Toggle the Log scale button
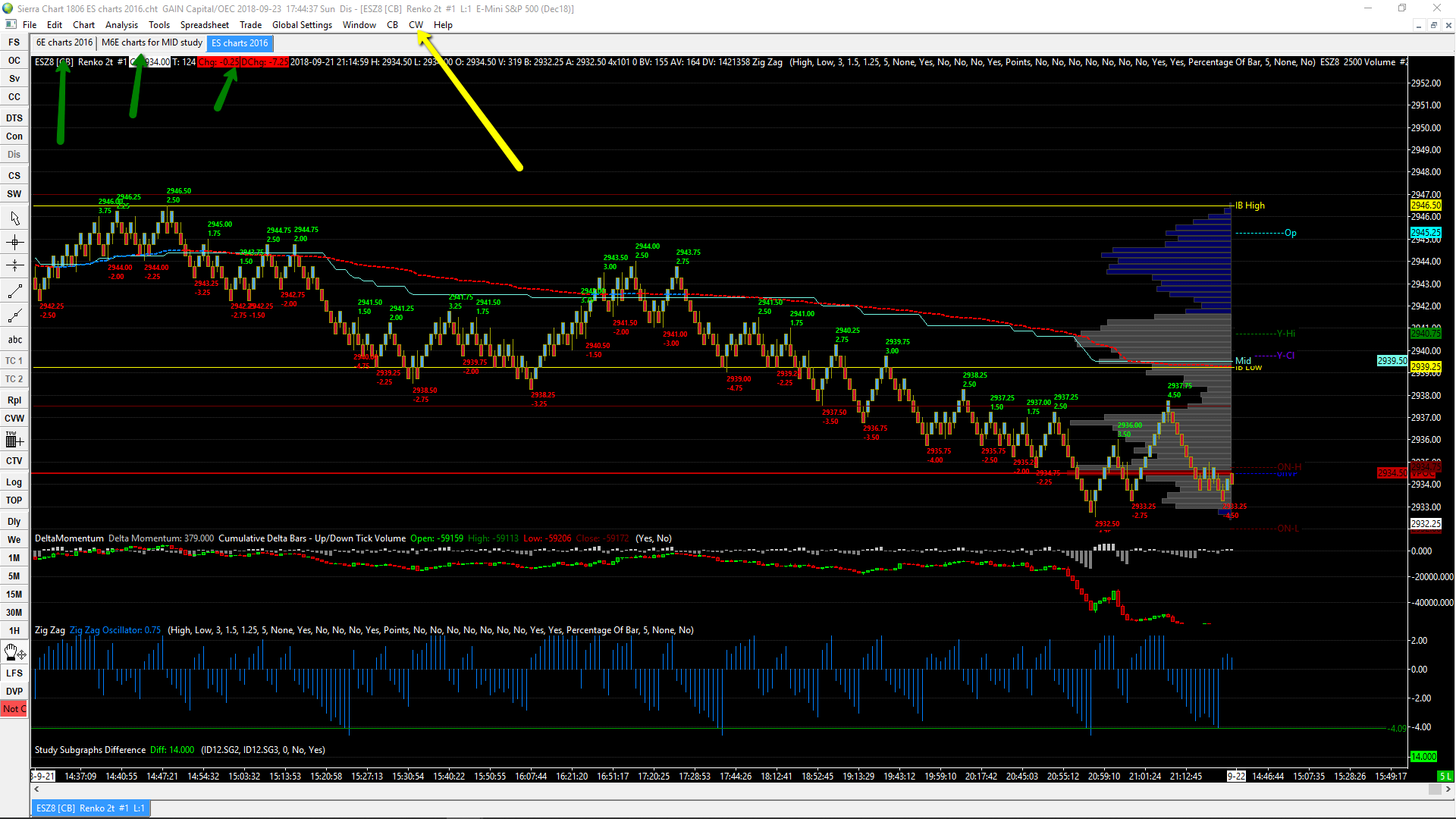 point(14,482)
